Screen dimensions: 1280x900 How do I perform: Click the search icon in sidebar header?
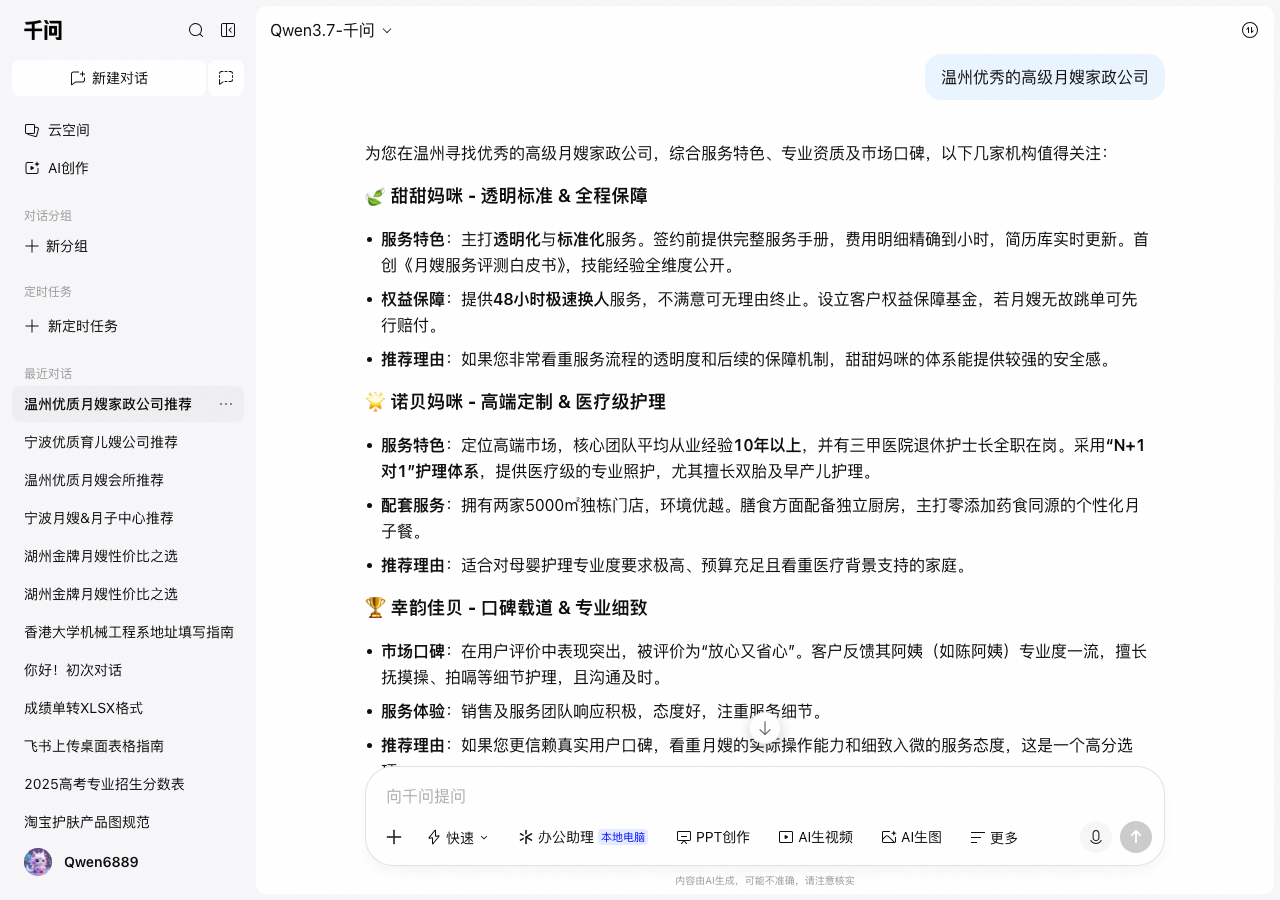(x=196, y=30)
